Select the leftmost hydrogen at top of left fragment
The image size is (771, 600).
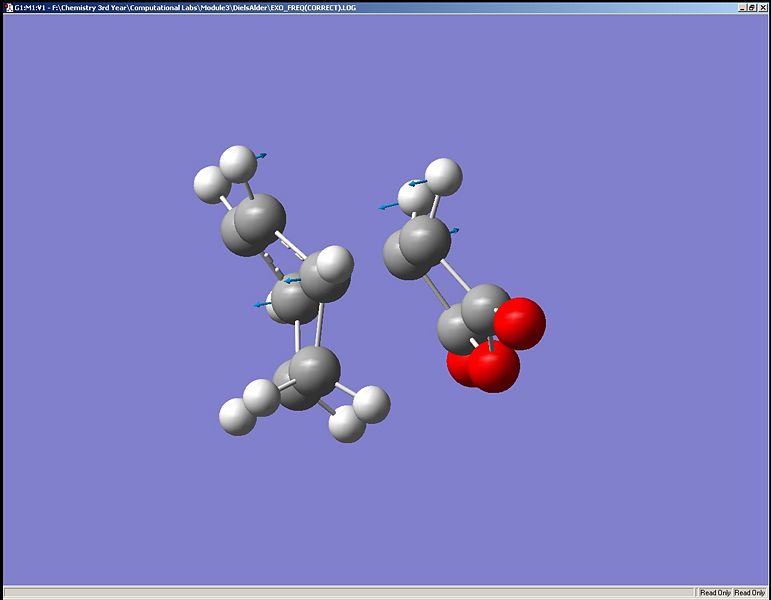point(211,184)
